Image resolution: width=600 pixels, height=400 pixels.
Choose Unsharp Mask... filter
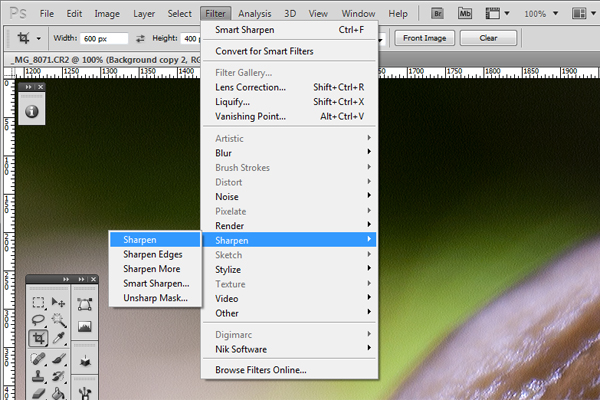click(x=155, y=298)
